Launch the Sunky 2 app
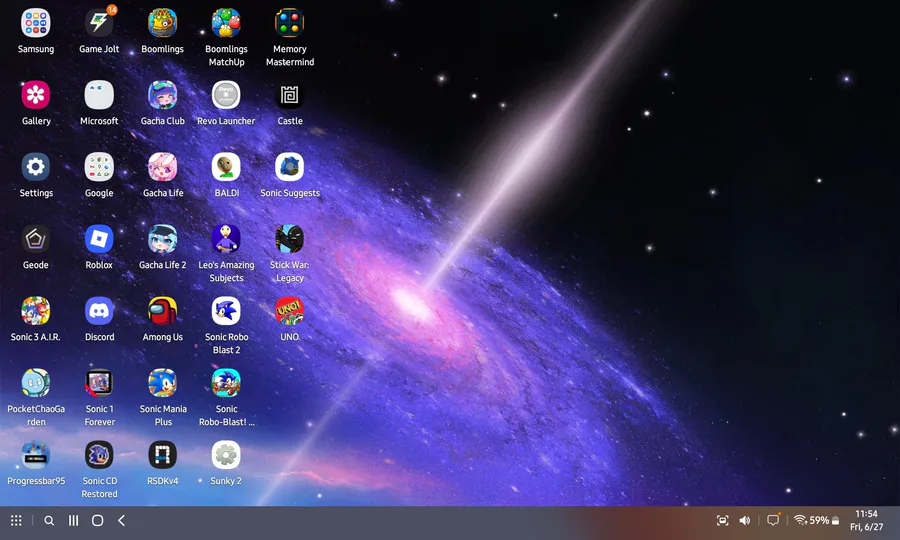The width and height of the screenshot is (900, 540). point(226,455)
